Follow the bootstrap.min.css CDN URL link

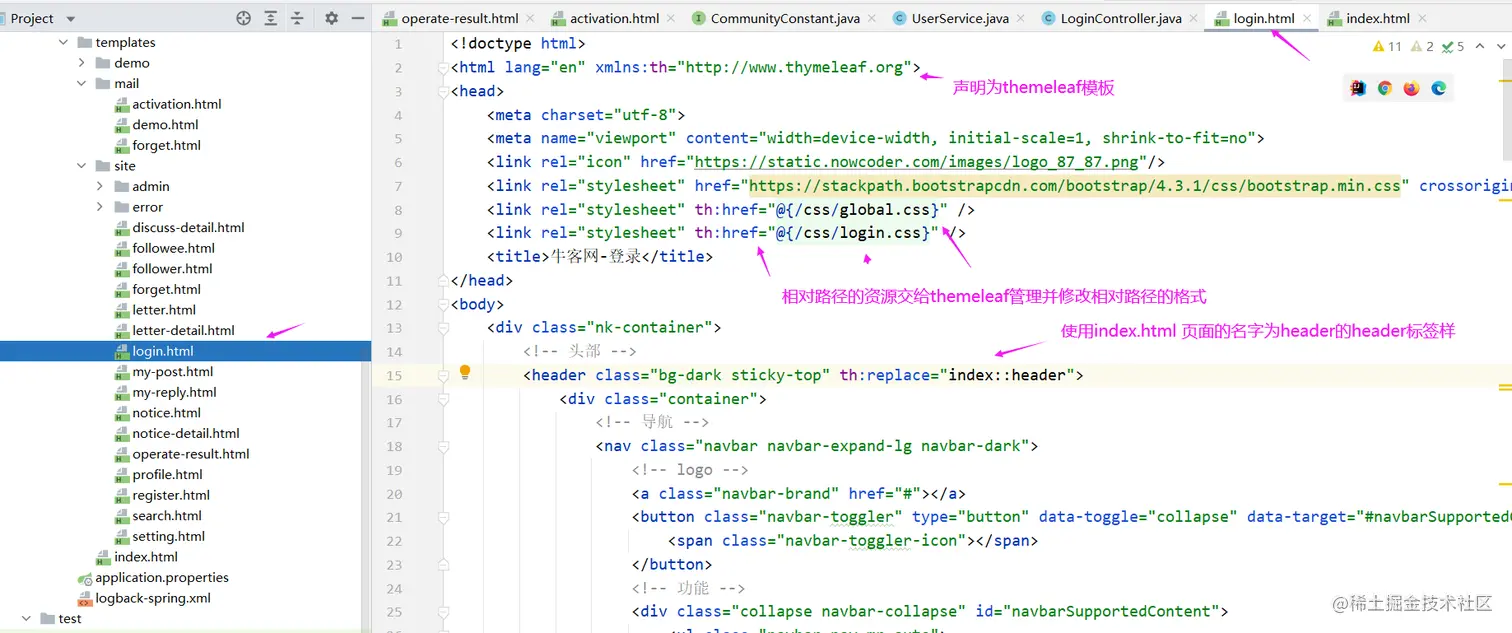[x=1075, y=186]
